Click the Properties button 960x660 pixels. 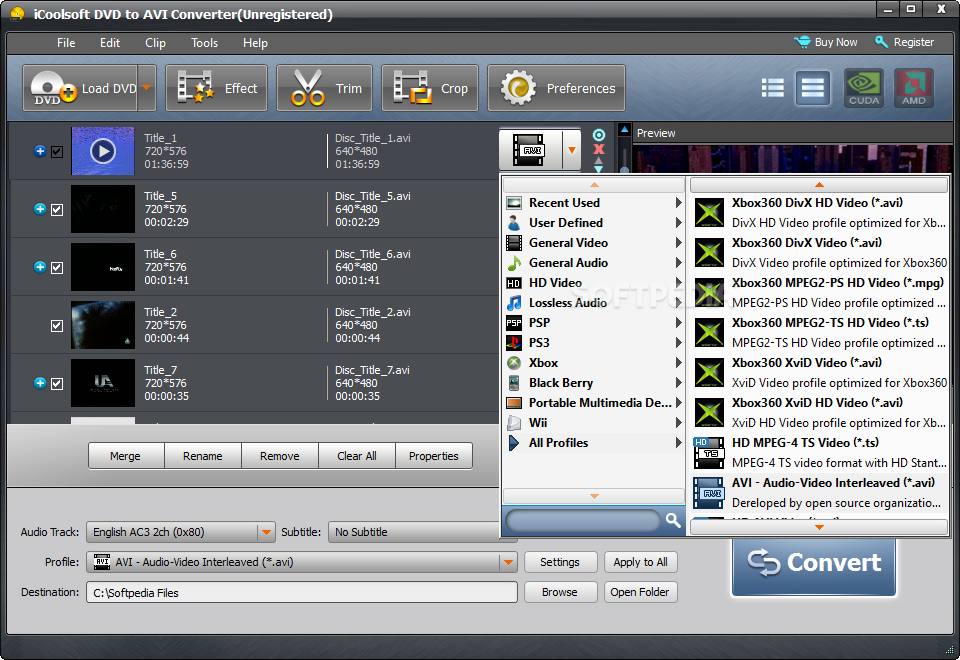point(433,456)
